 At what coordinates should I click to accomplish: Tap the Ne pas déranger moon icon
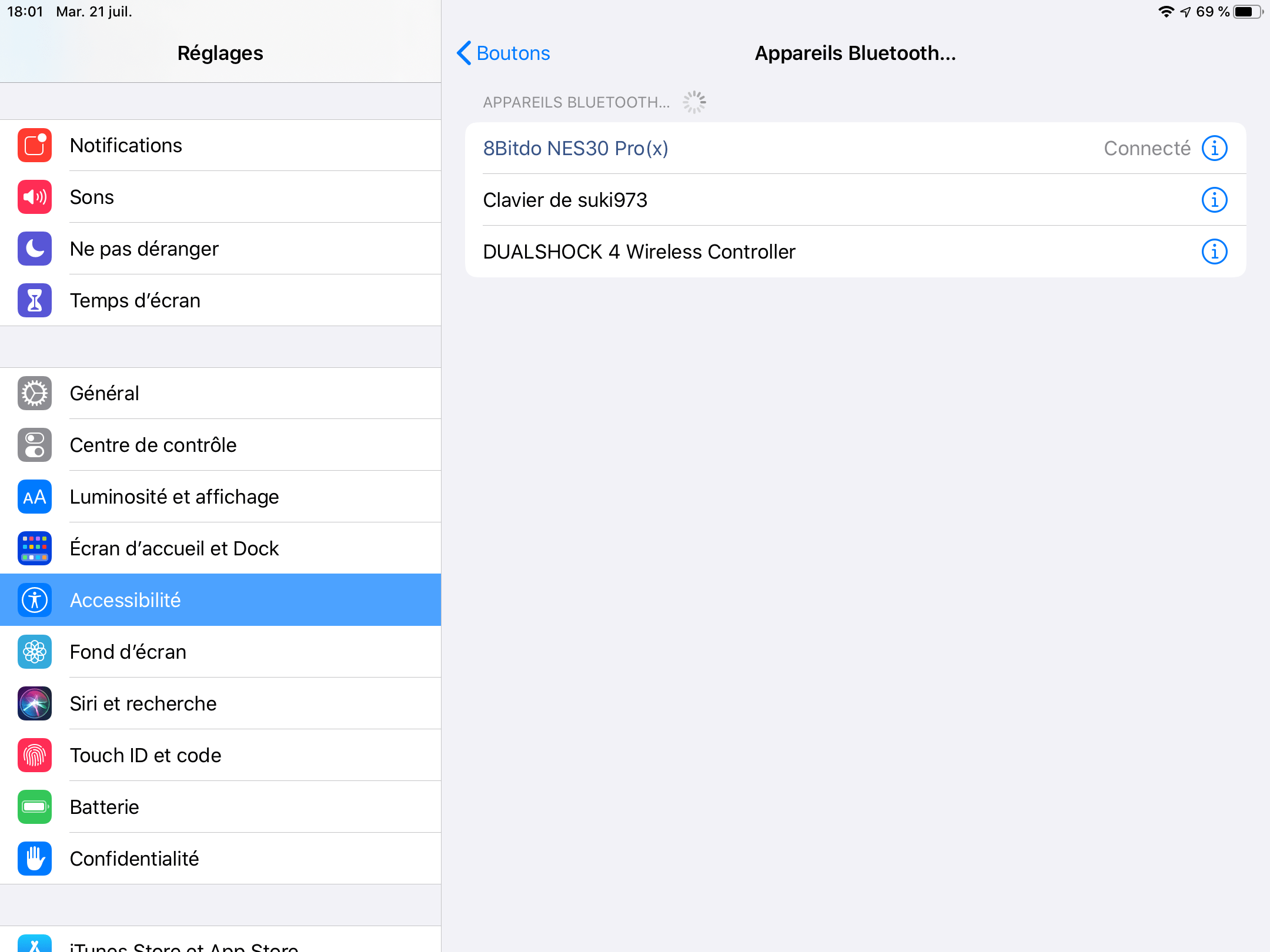pos(35,249)
